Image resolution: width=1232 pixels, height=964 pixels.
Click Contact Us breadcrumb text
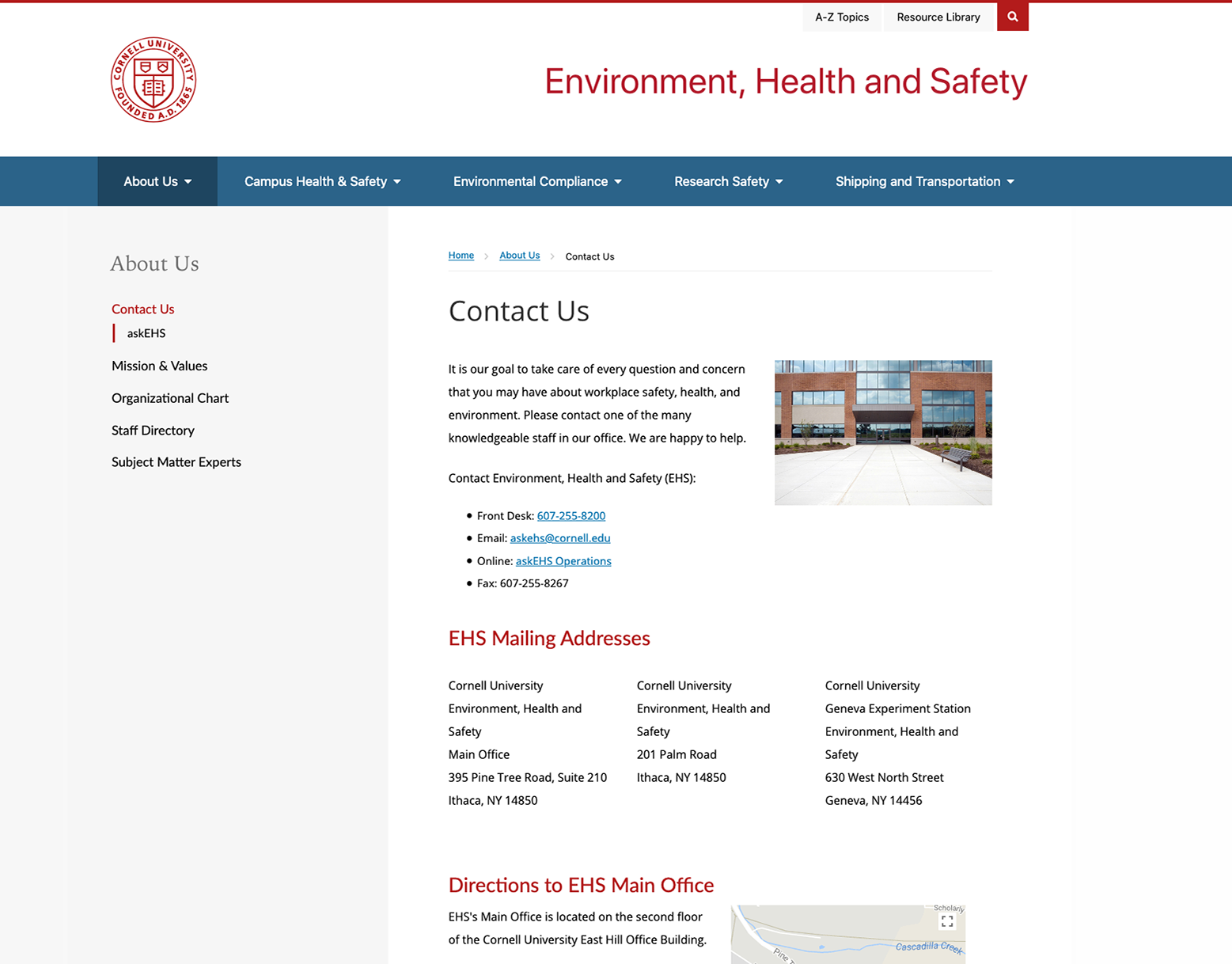point(589,256)
